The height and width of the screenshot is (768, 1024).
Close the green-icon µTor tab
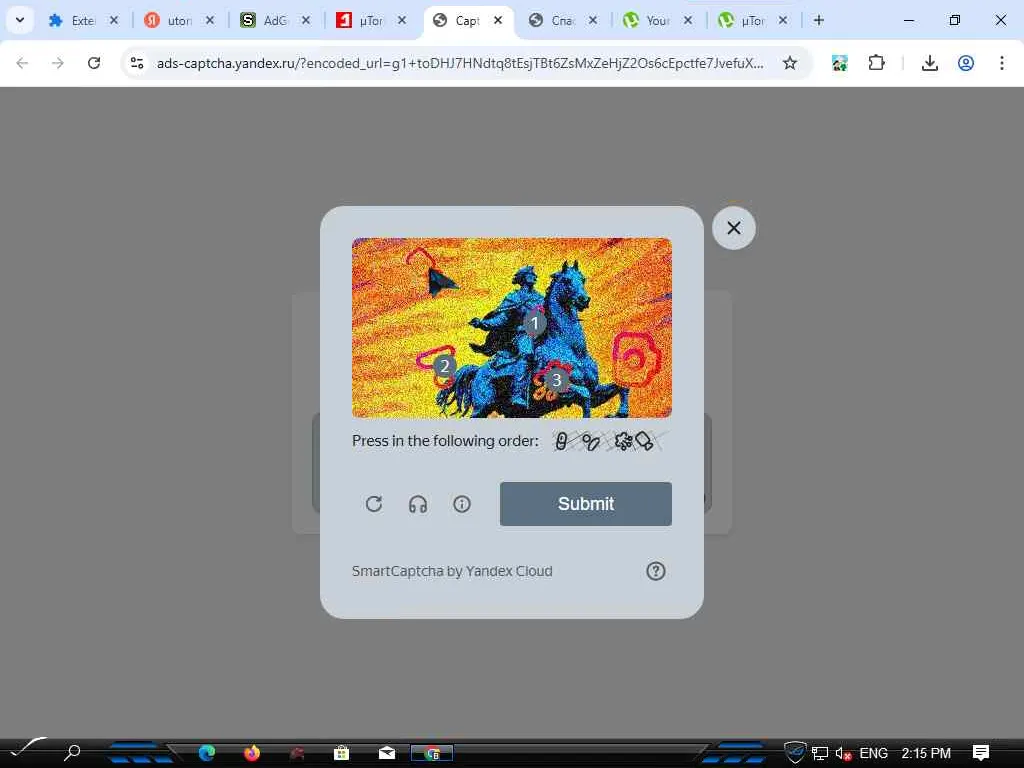click(x=783, y=20)
